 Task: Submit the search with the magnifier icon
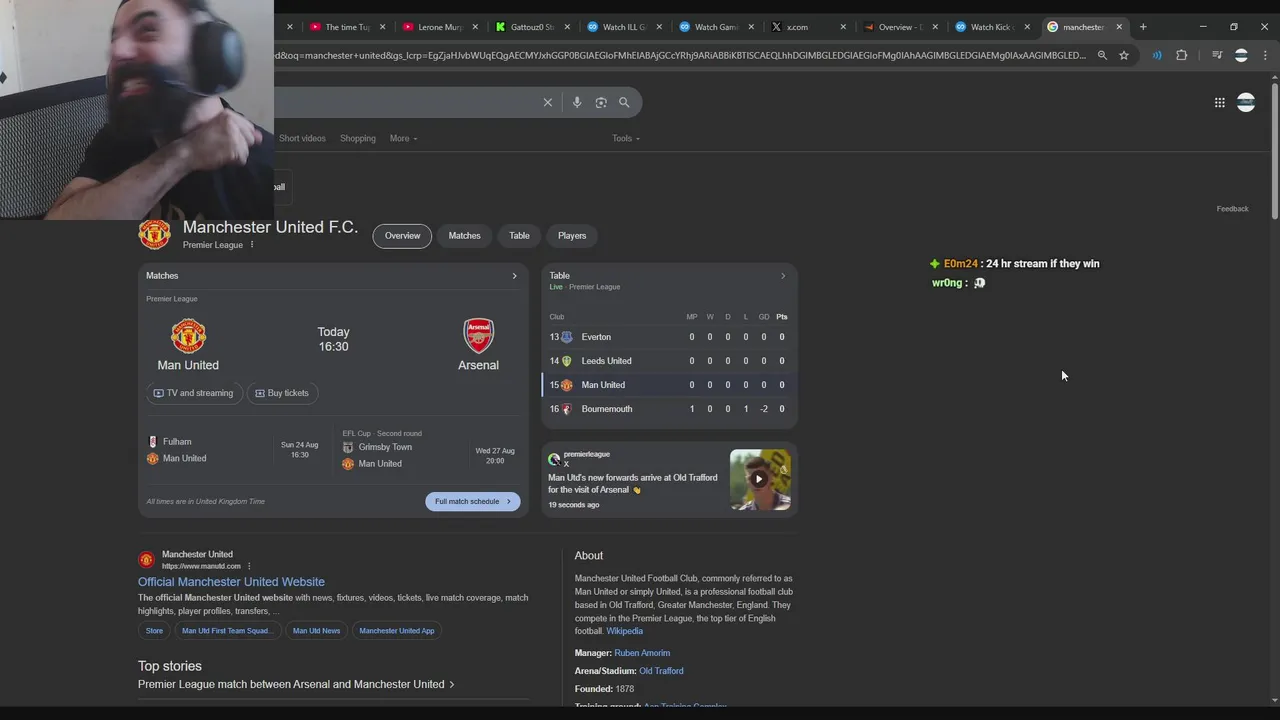(624, 102)
